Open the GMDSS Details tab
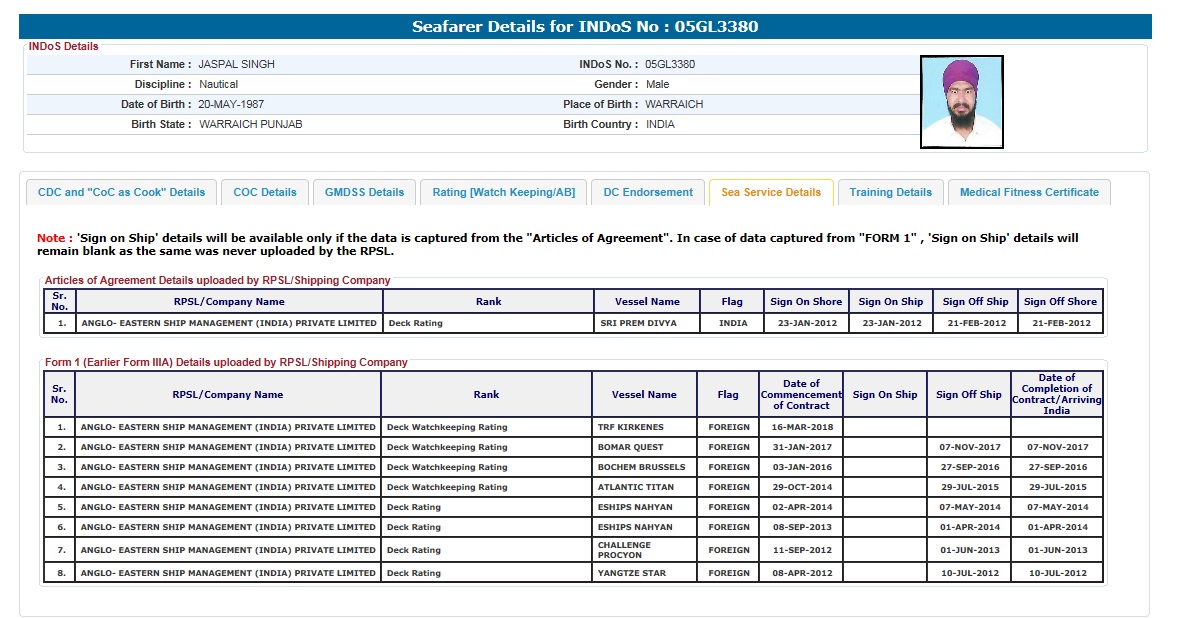This screenshot has width=1192, height=618. point(364,192)
